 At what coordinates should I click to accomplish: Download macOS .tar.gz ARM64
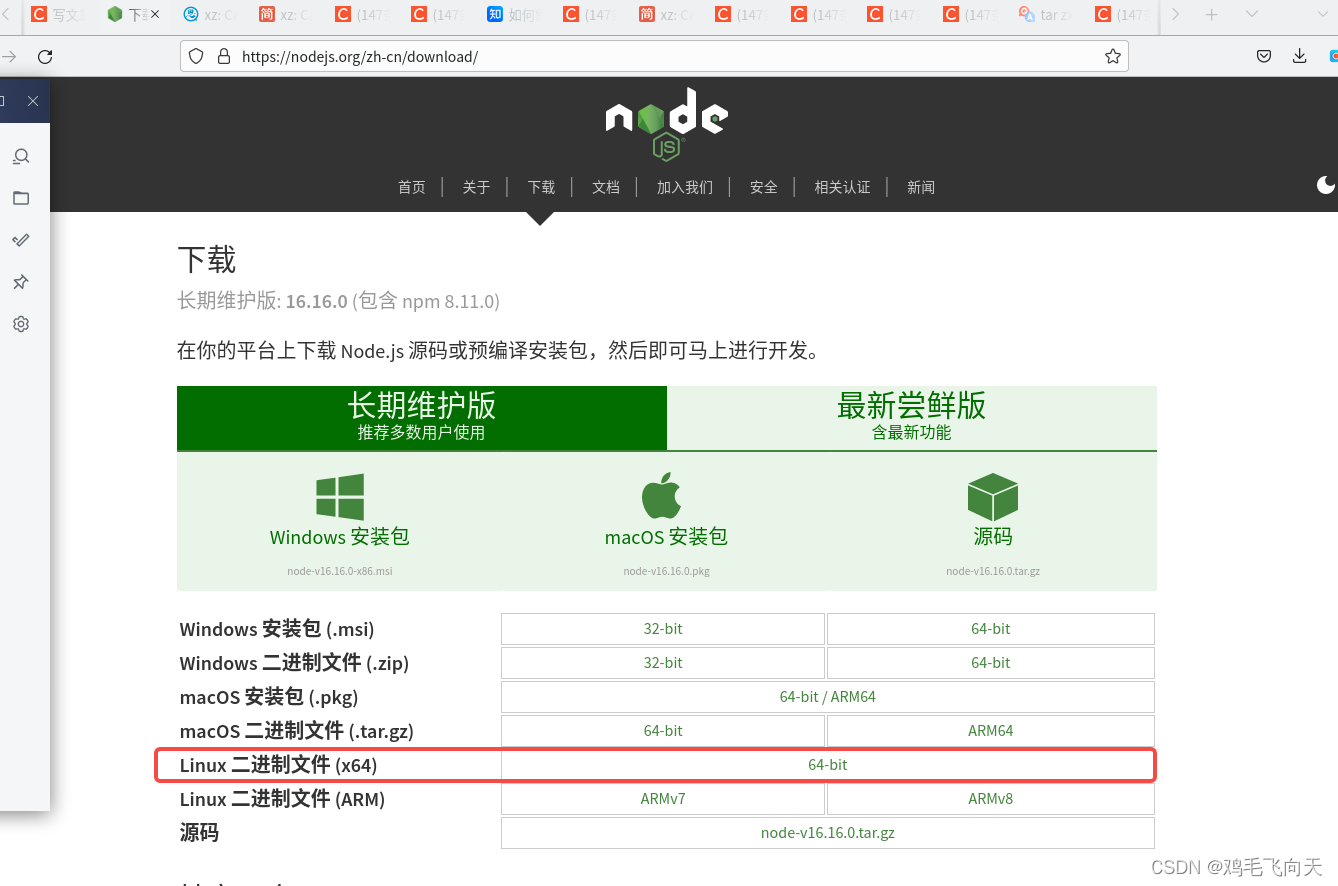pyautogui.click(x=991, y=731)
